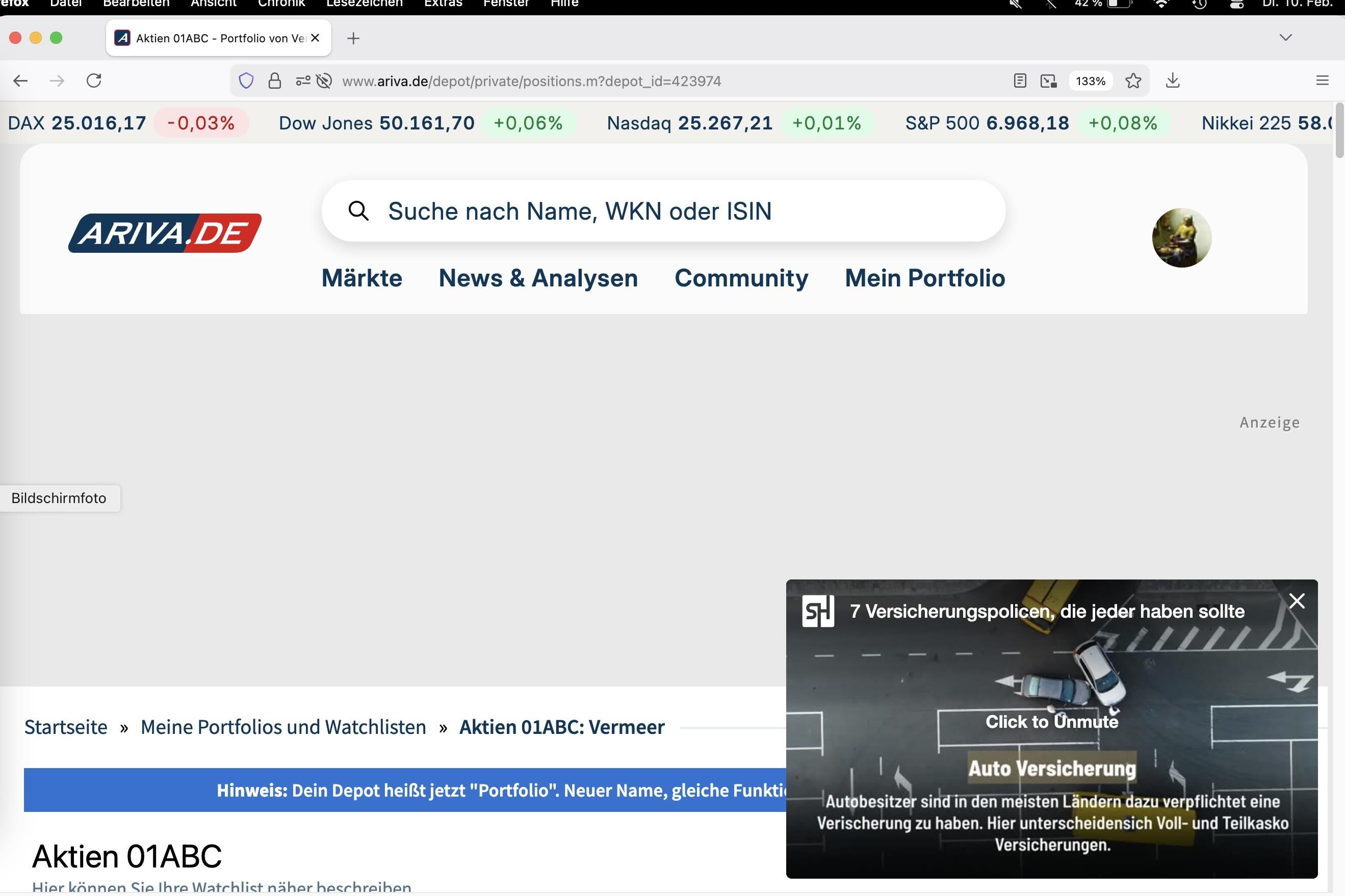Open Meine Portfolios und Watchlisten breadcrumb

click(283, 727)
